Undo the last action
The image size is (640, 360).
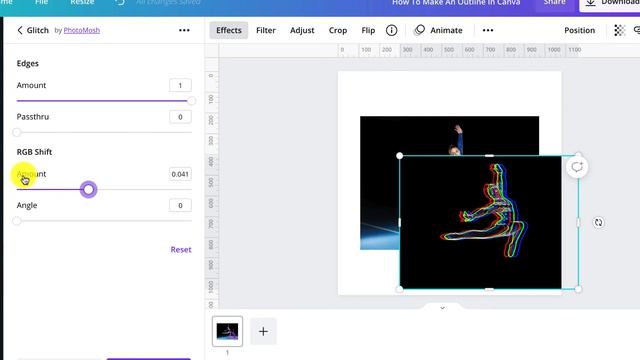[x=120, y=2]
